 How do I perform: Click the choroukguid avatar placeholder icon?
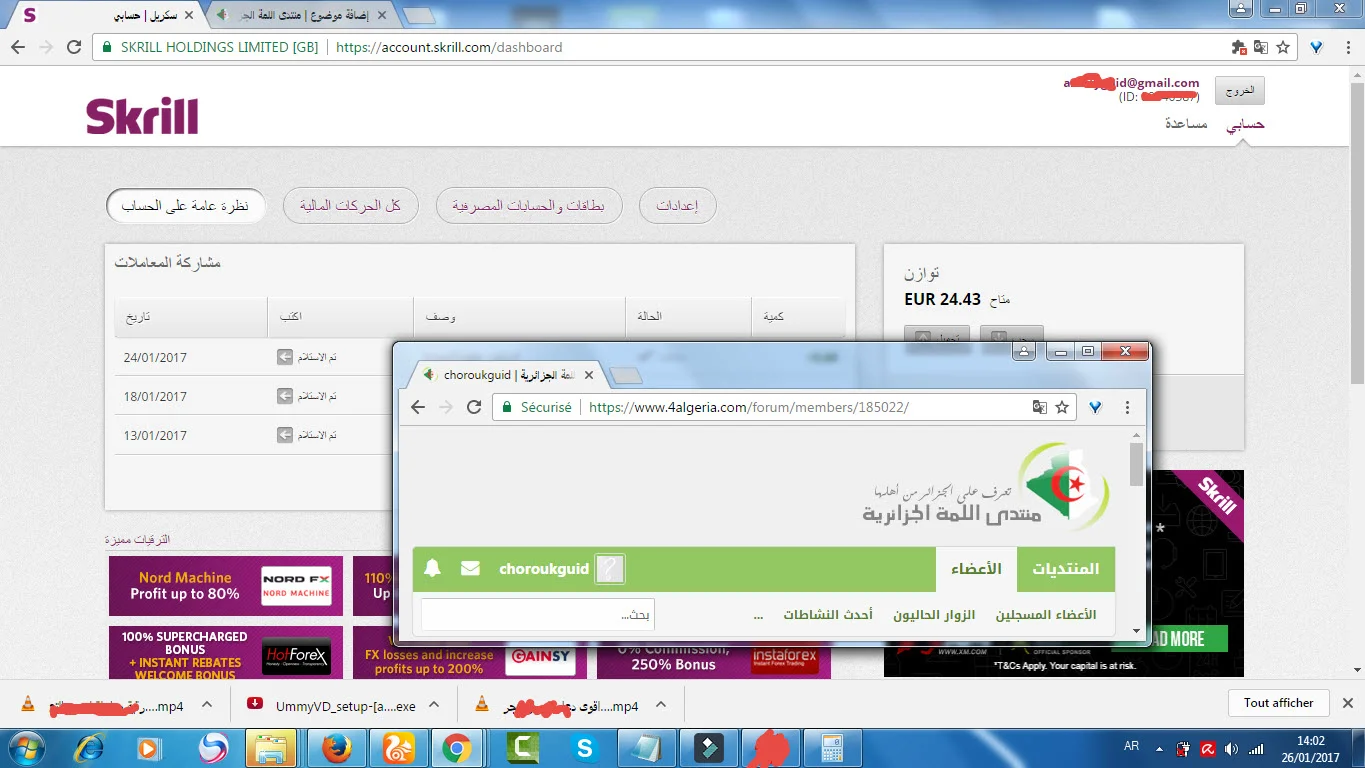[x=609, y=569]
